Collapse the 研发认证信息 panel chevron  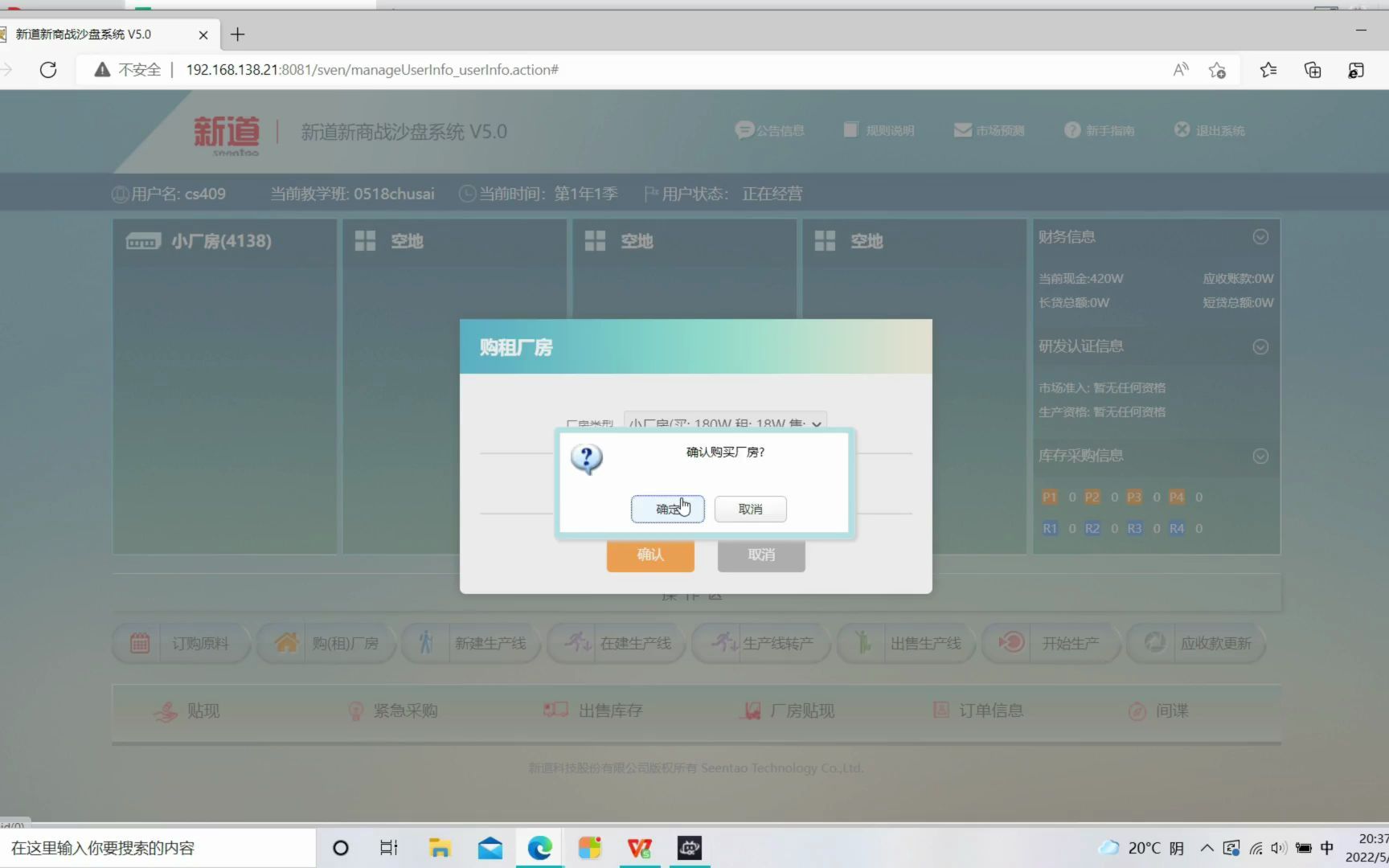click(1260, 346)
